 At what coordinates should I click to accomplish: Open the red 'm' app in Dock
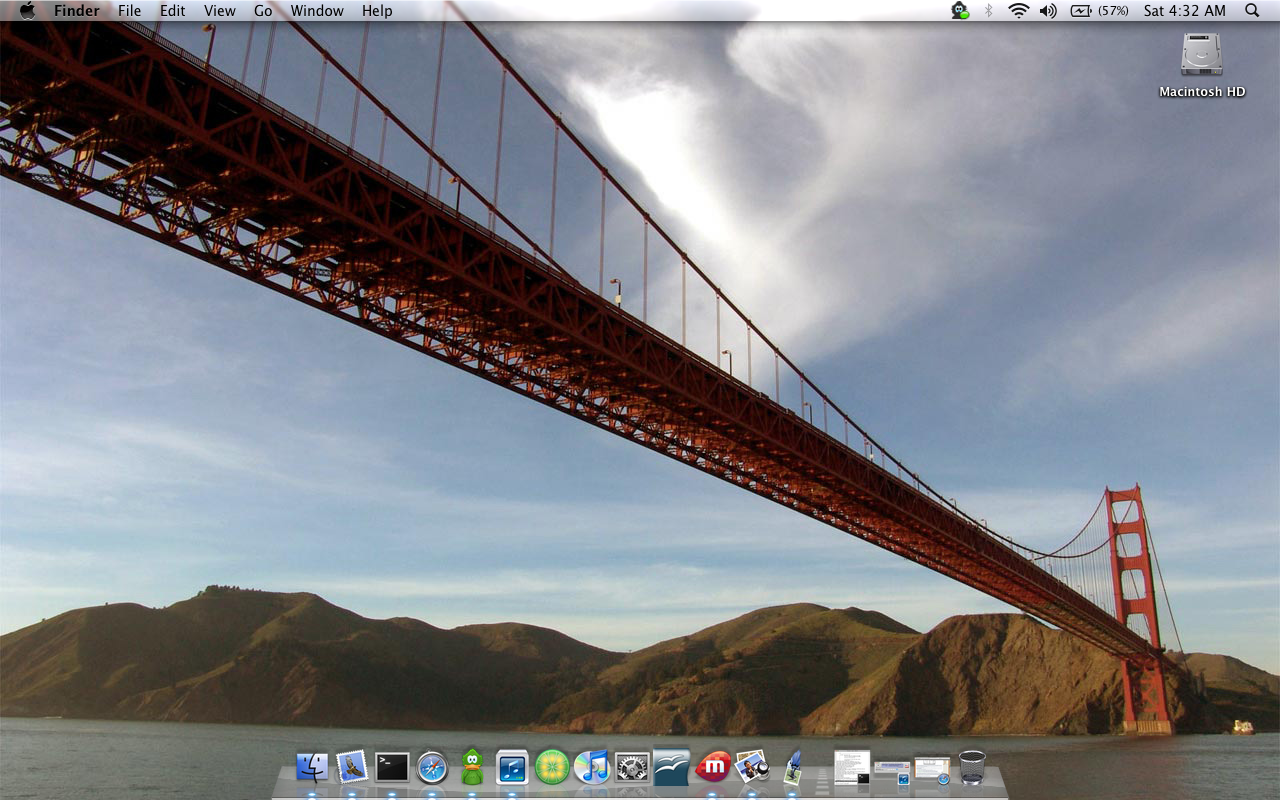[x=712, y=767]
